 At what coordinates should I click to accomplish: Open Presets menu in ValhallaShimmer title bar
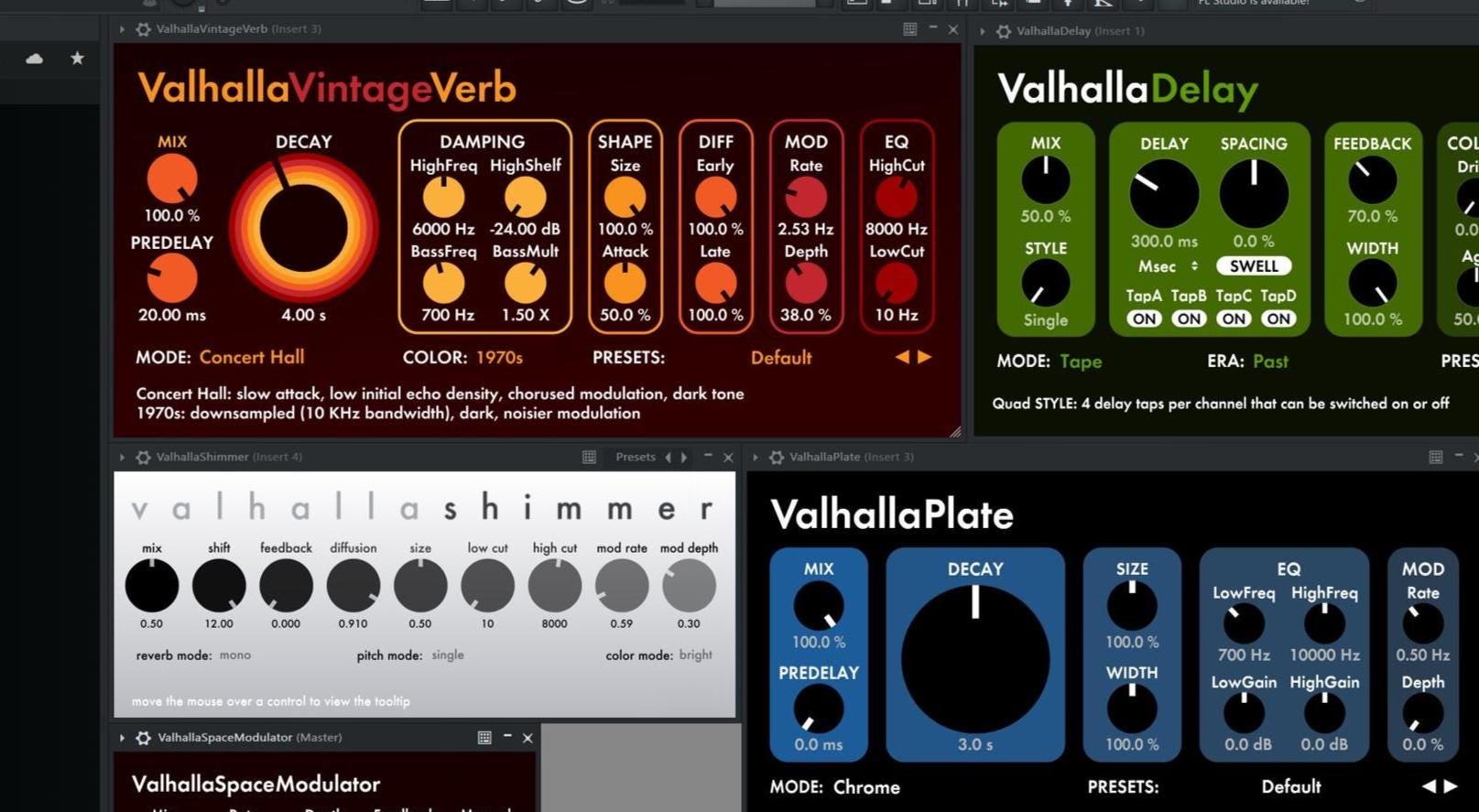point(636,457)
